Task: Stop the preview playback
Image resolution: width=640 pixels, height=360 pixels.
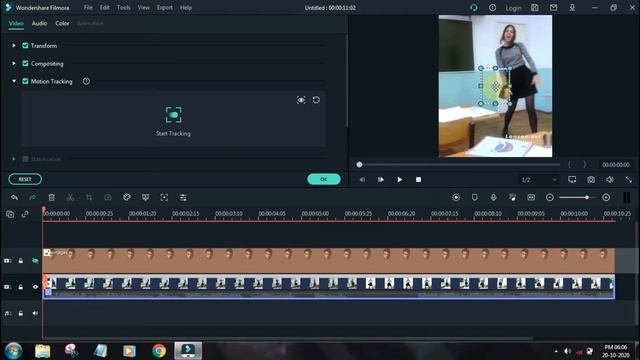Action: tap(418, 180)
